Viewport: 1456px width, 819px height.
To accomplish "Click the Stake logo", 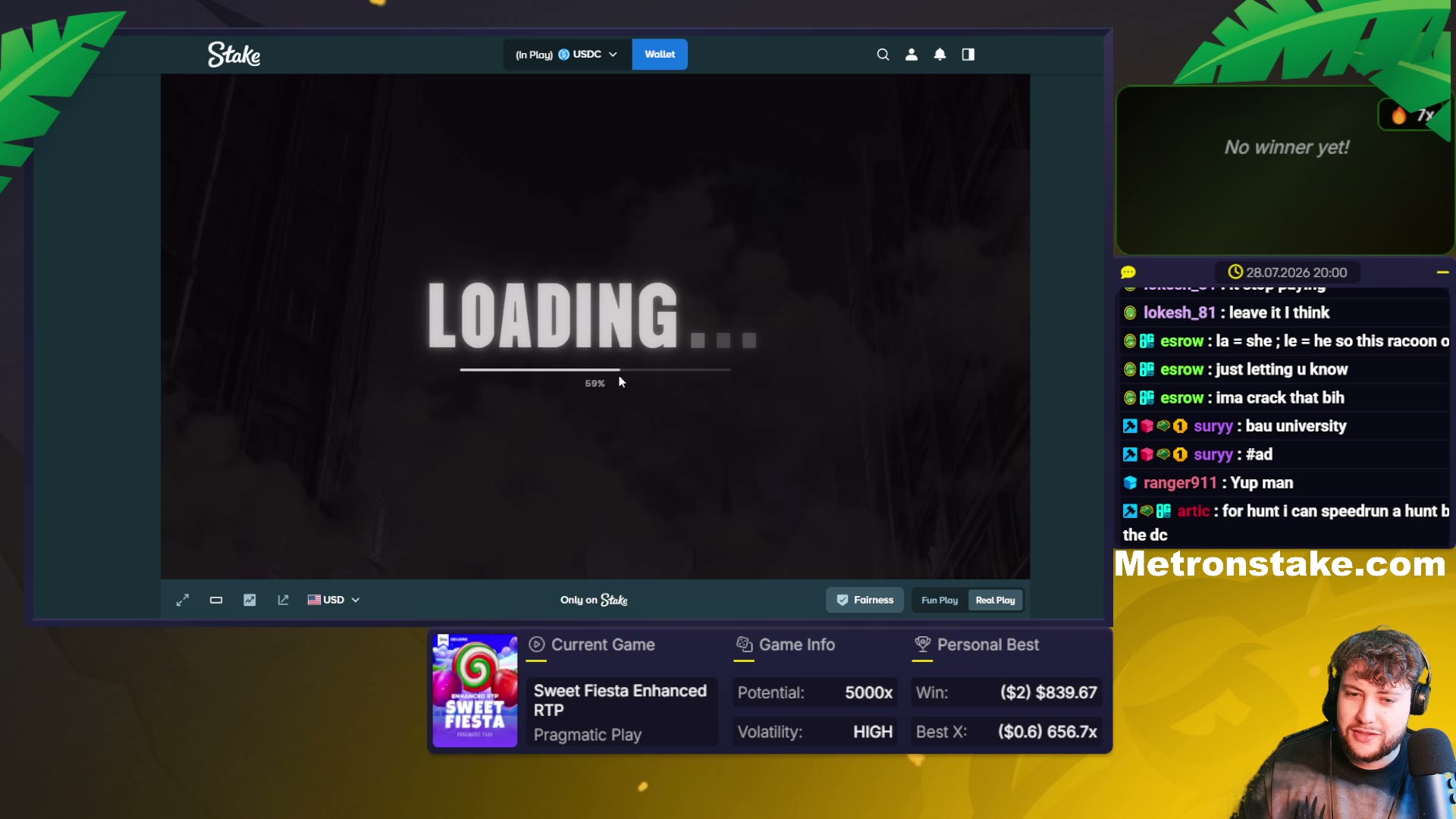I will [234, 55].
